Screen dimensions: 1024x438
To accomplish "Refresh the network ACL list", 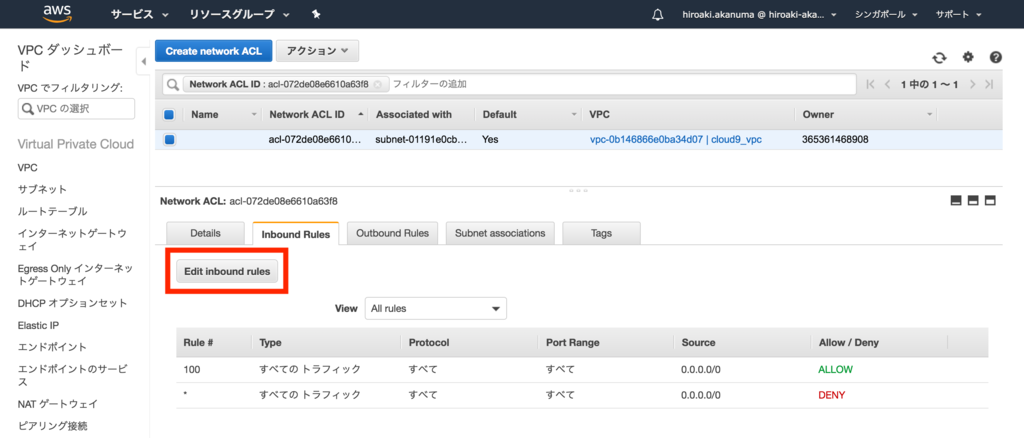I will pyautogui.click(x=939, y=57).
